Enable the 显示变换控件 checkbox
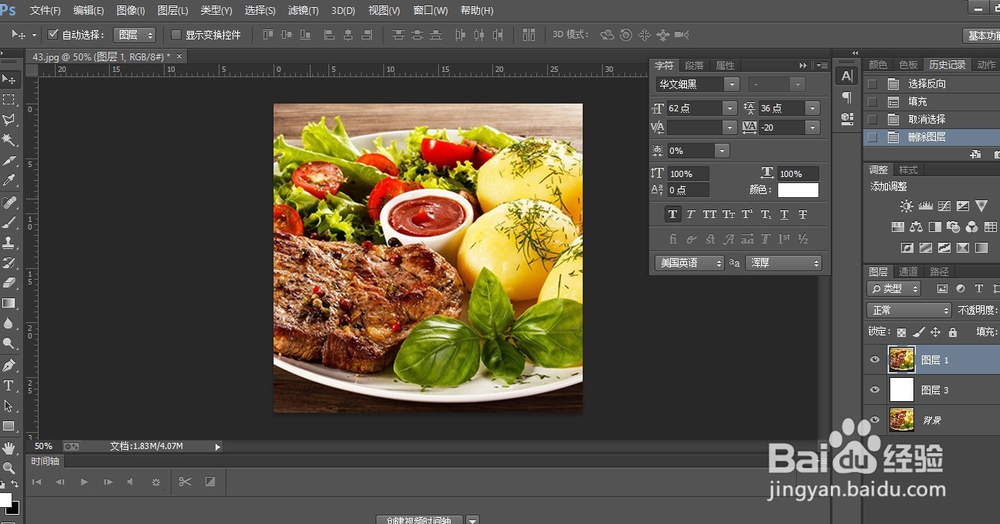 pyautogui.click(x=176, y=34)
